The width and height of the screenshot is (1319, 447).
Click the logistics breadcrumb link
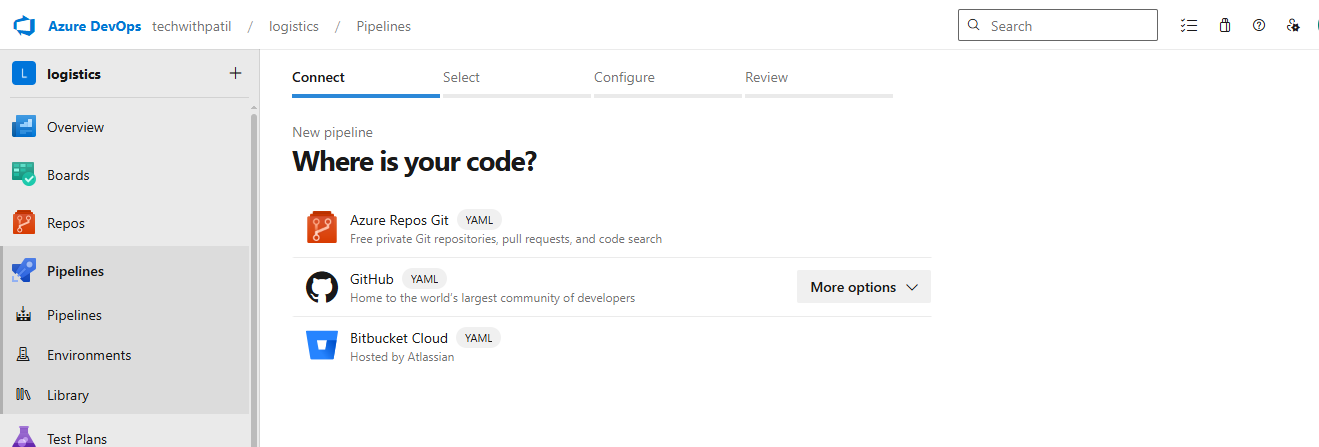pos(294,26)
